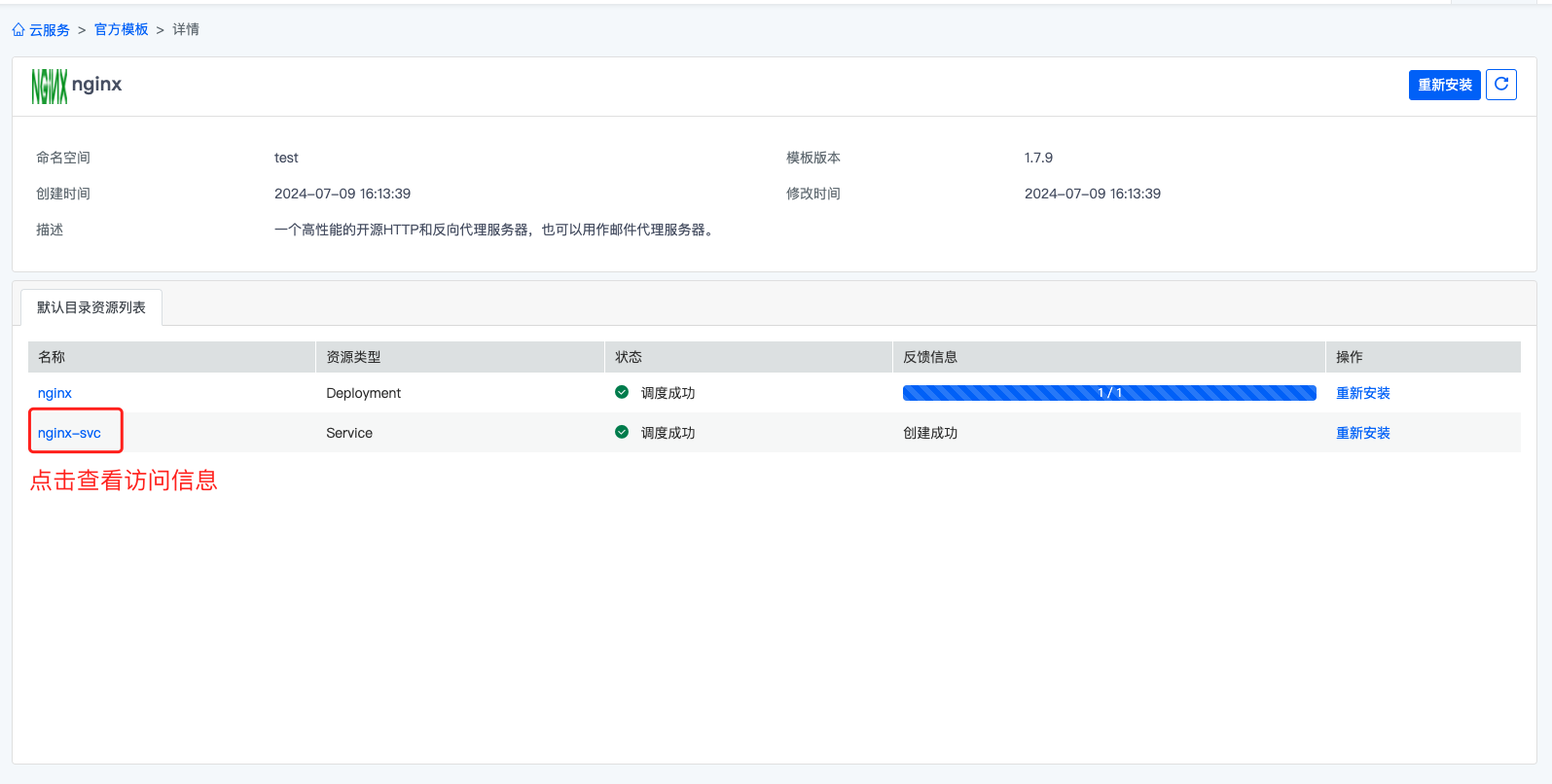Click the top 重新安装 blue button
The image size is (1552, 784).
coord(1445,85)
